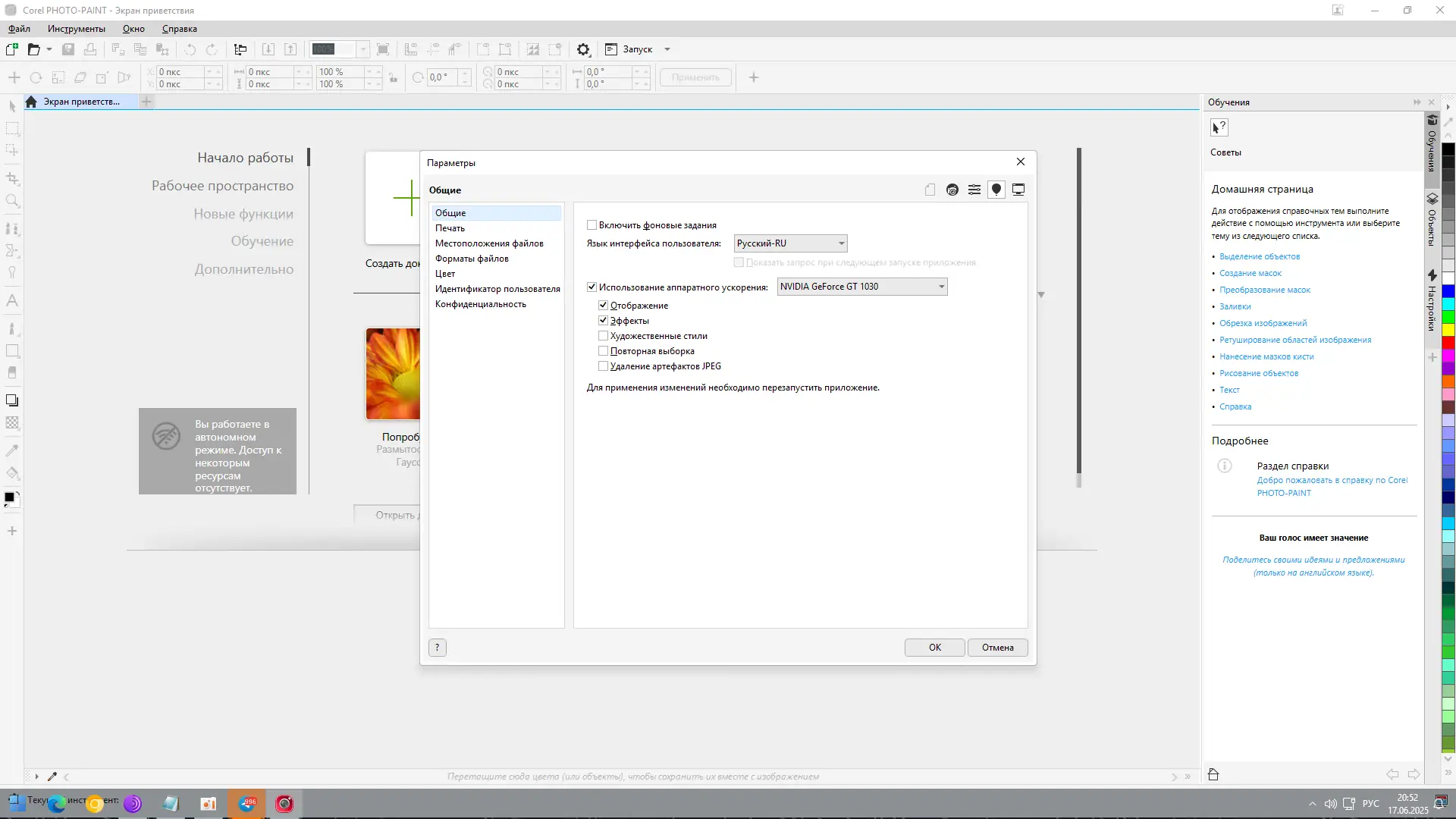Screen dimensions: 1456x819
Task: Select Местоположения файлов in options list
Action: click(489, 243)
